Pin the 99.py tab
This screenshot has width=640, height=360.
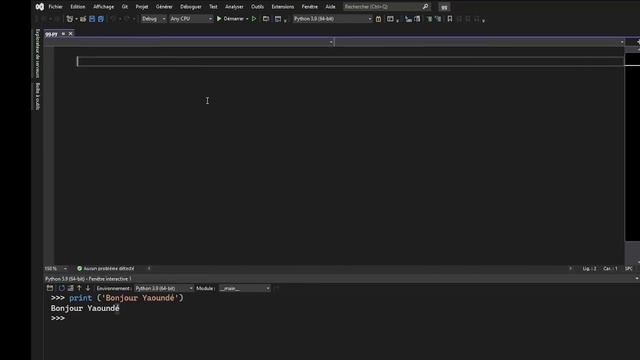63,34
